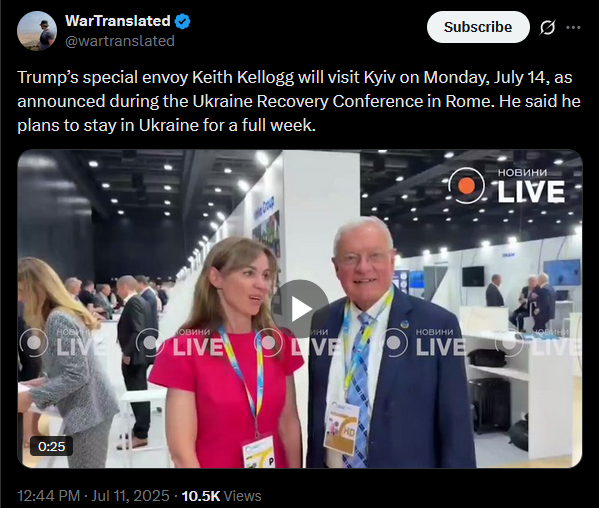Open Grok explain icon beside Subscribe
This screenshot has height=508, width=599.
pos(547,28)
